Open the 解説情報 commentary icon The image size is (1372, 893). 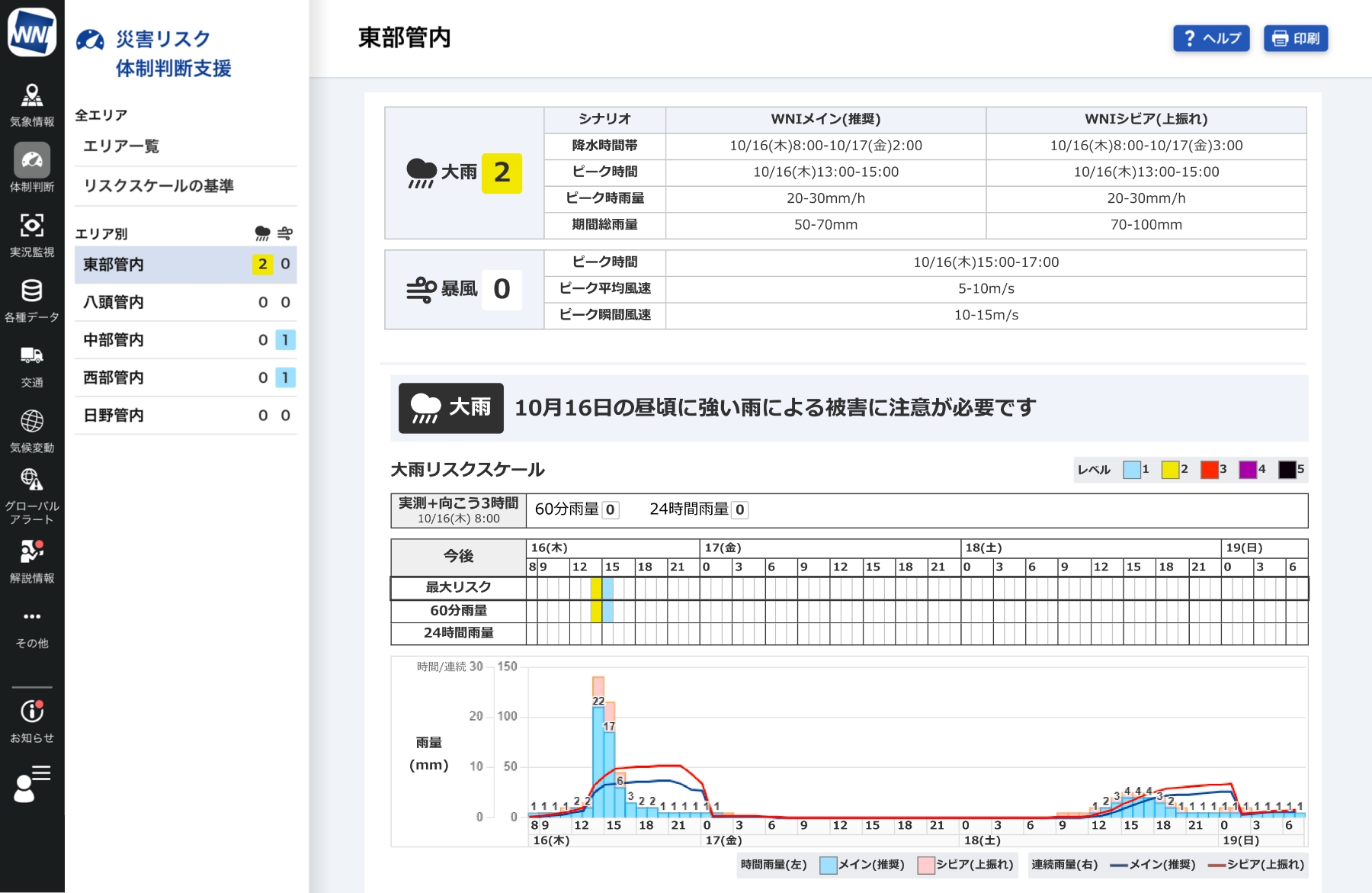(x=30, y=552)
